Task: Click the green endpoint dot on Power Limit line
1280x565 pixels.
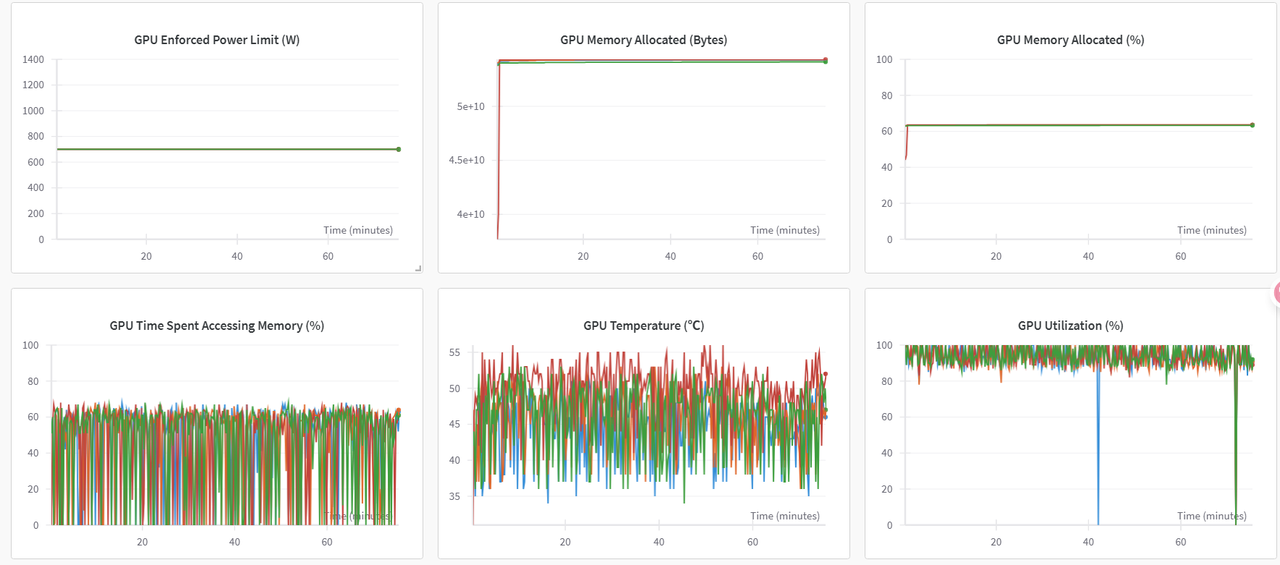Action: coord(398,149)
